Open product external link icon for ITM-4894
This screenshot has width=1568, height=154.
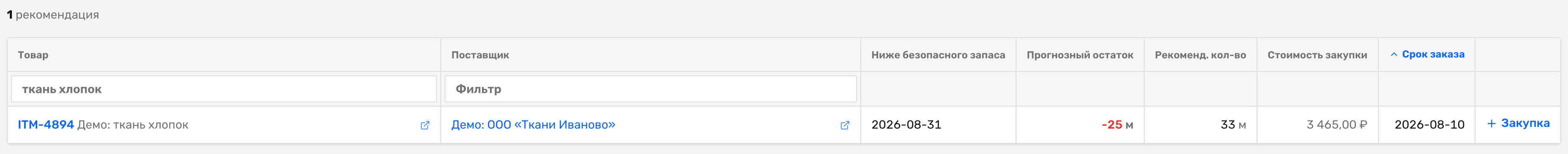[x=425, y=125]
